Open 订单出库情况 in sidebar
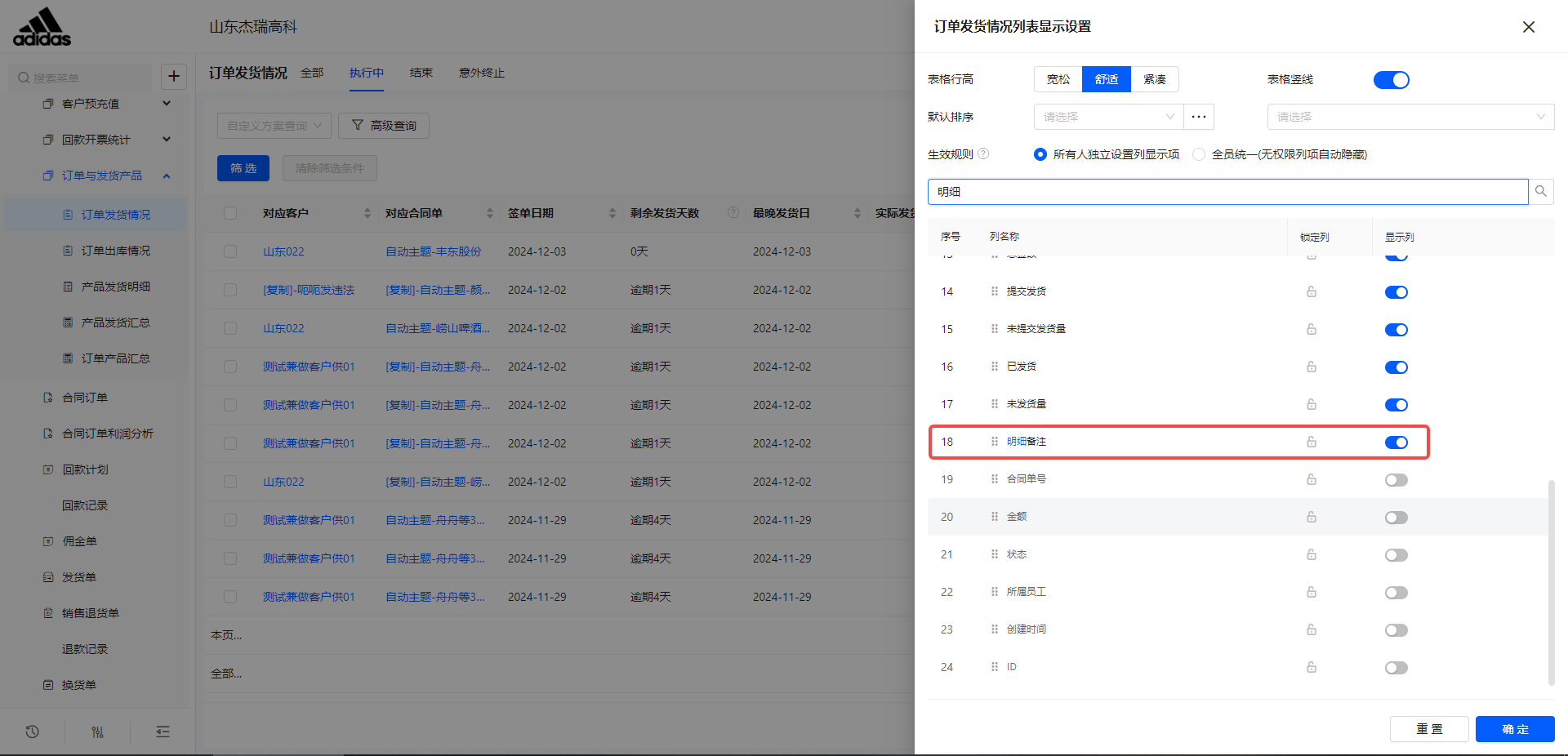The width and height of the screenshot is (1568, 756). tap(115, 251)
